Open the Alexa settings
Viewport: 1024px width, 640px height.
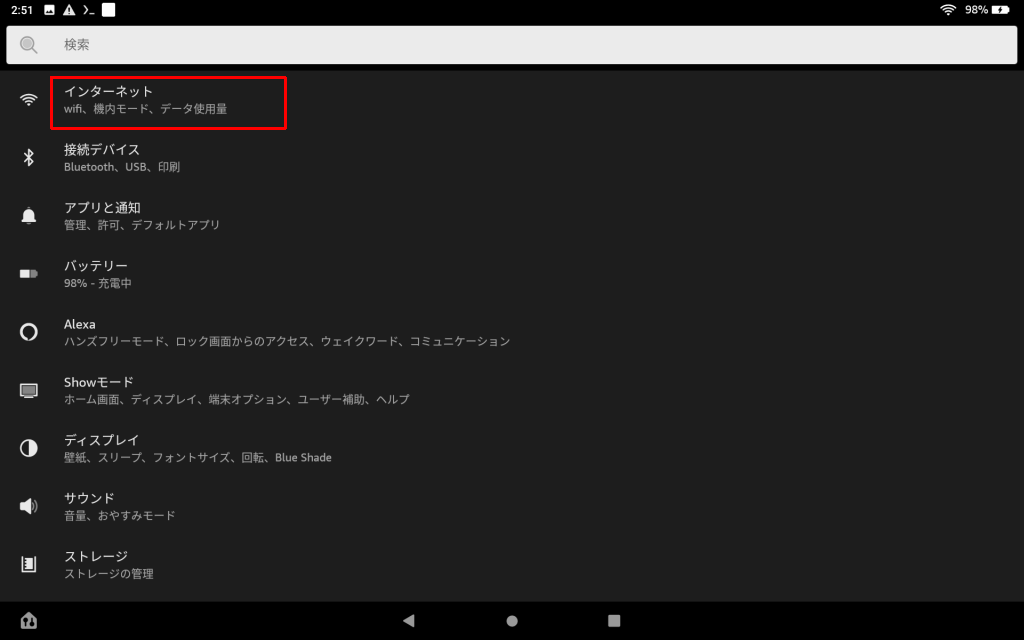[x=512, y=332]
